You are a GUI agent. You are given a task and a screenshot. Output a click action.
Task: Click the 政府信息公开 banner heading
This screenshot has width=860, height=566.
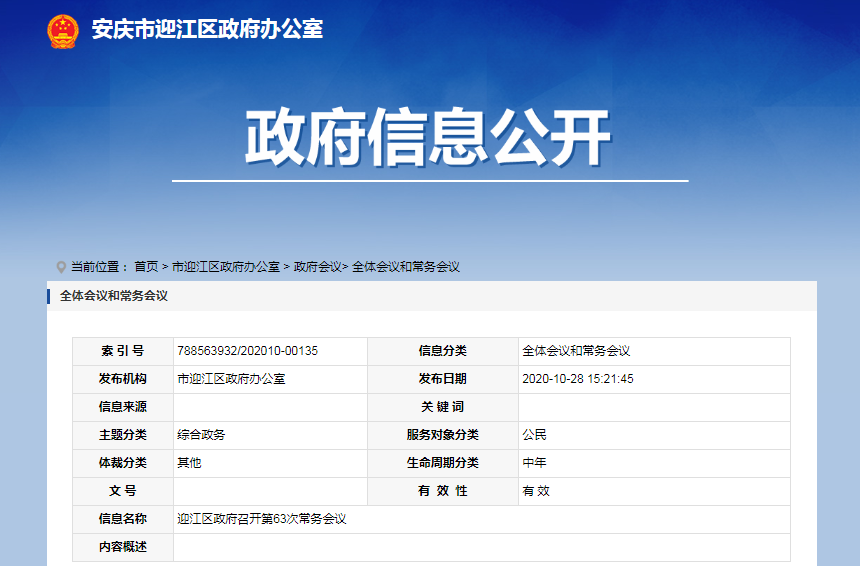tap(428, 137)
